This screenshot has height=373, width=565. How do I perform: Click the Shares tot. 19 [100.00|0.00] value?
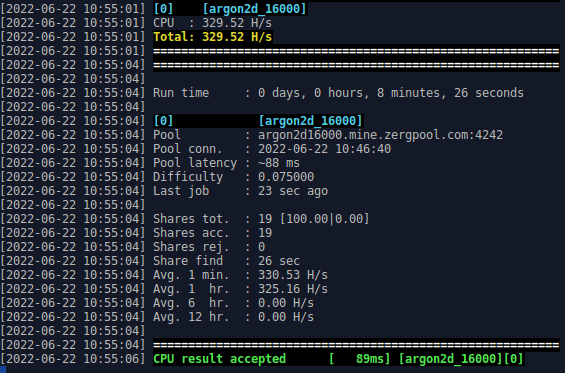click(x=314, y=219)
